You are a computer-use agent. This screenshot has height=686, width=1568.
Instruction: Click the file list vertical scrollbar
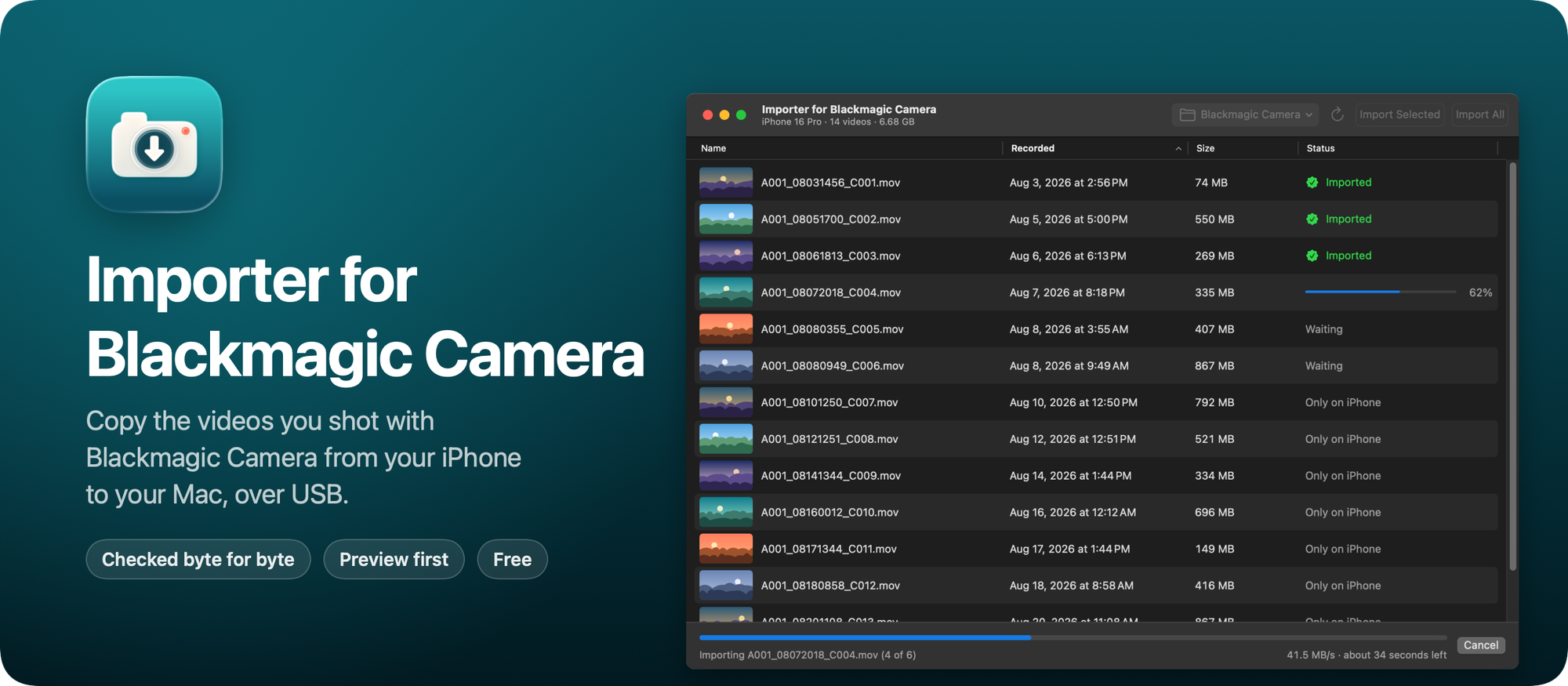click(x=1512, y=366)
